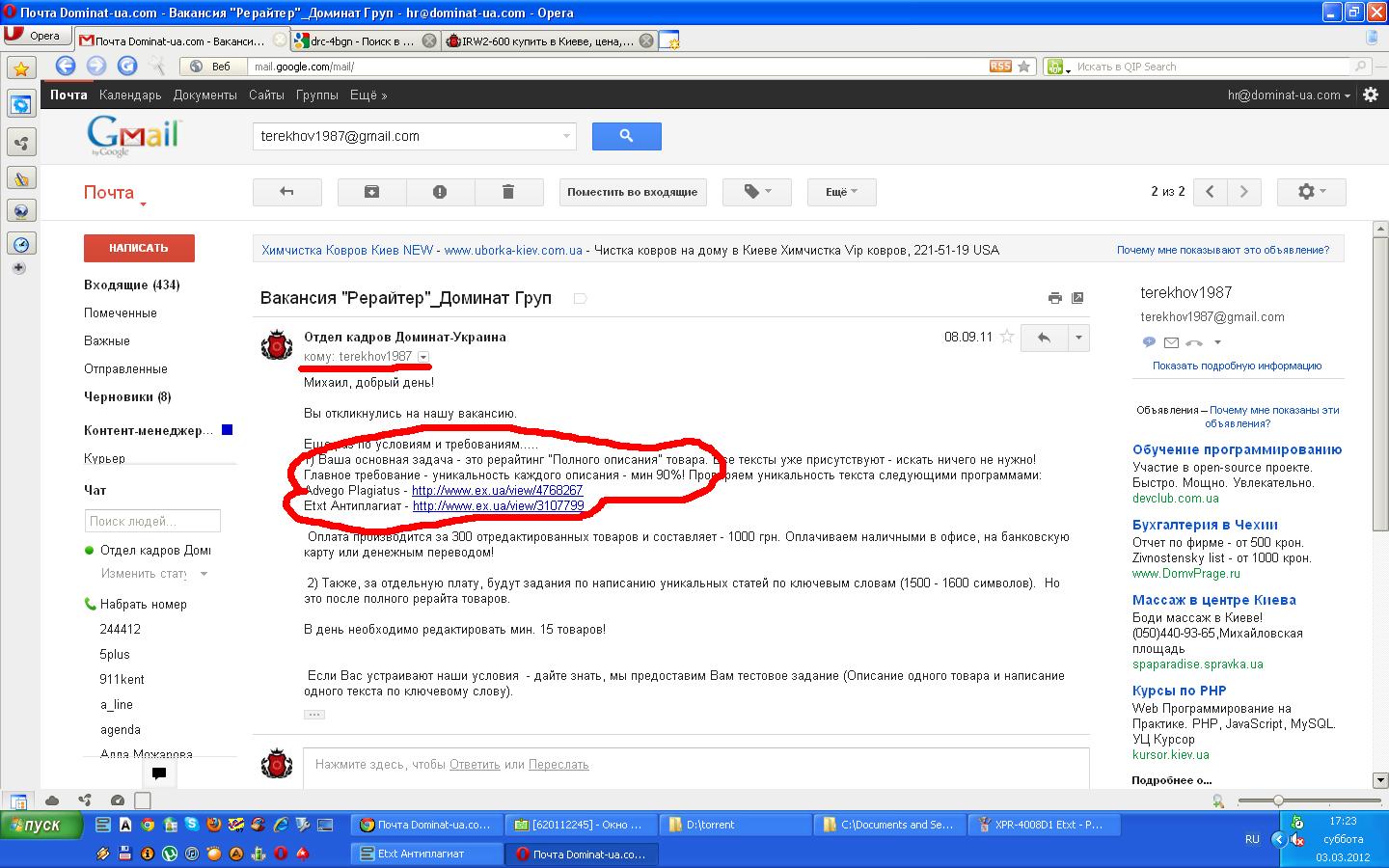
Task: Open Группы in the Google bar
Action: [316, 95]
